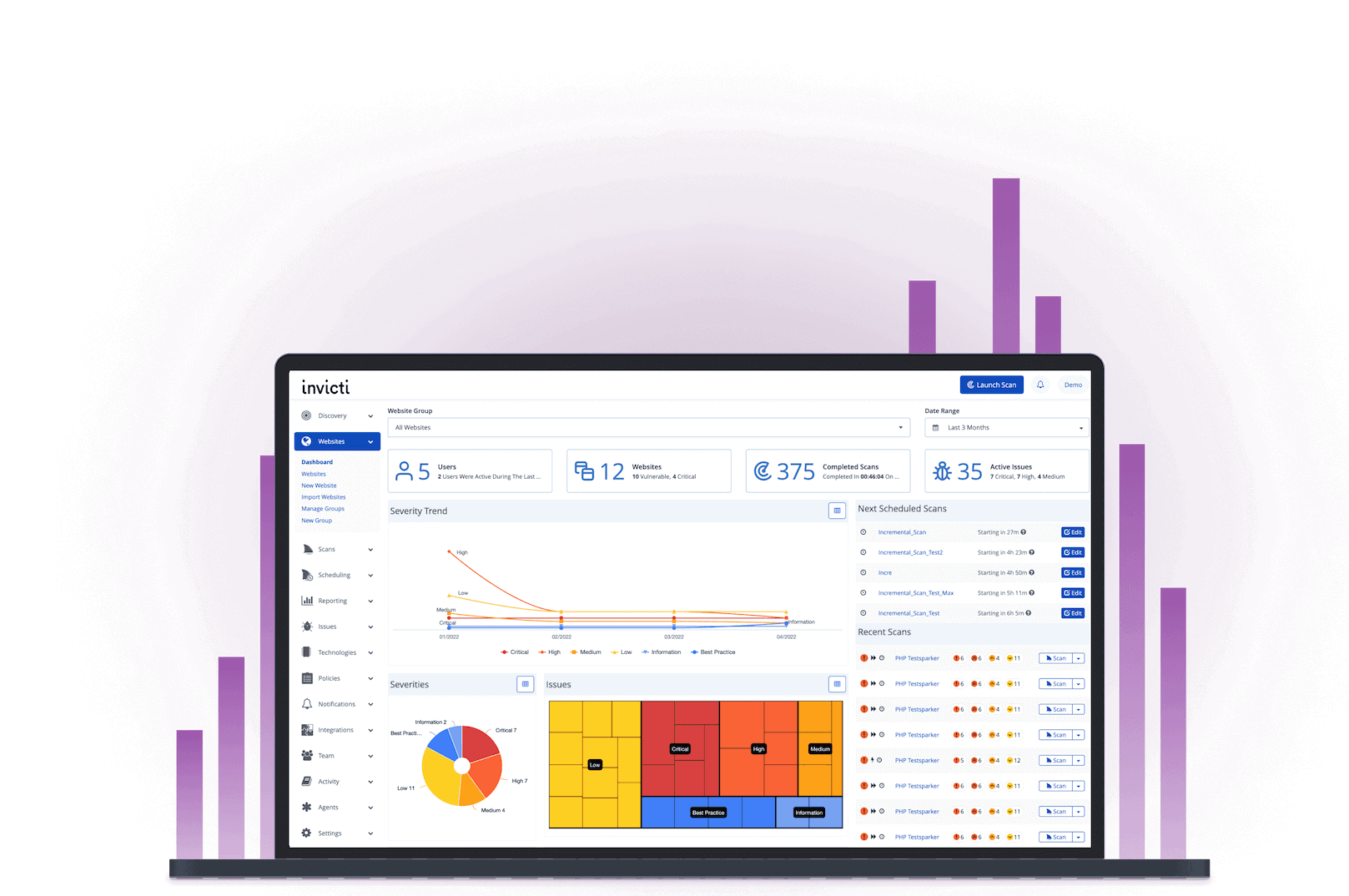Click the Agents asterisk icon
Viewport: 1349px width, 896px height.
click(307, 808)
